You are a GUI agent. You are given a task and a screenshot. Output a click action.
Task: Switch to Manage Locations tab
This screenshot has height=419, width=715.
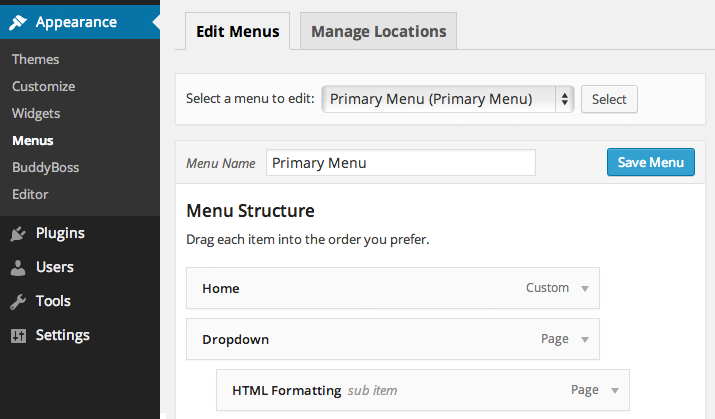coord(378,31)
